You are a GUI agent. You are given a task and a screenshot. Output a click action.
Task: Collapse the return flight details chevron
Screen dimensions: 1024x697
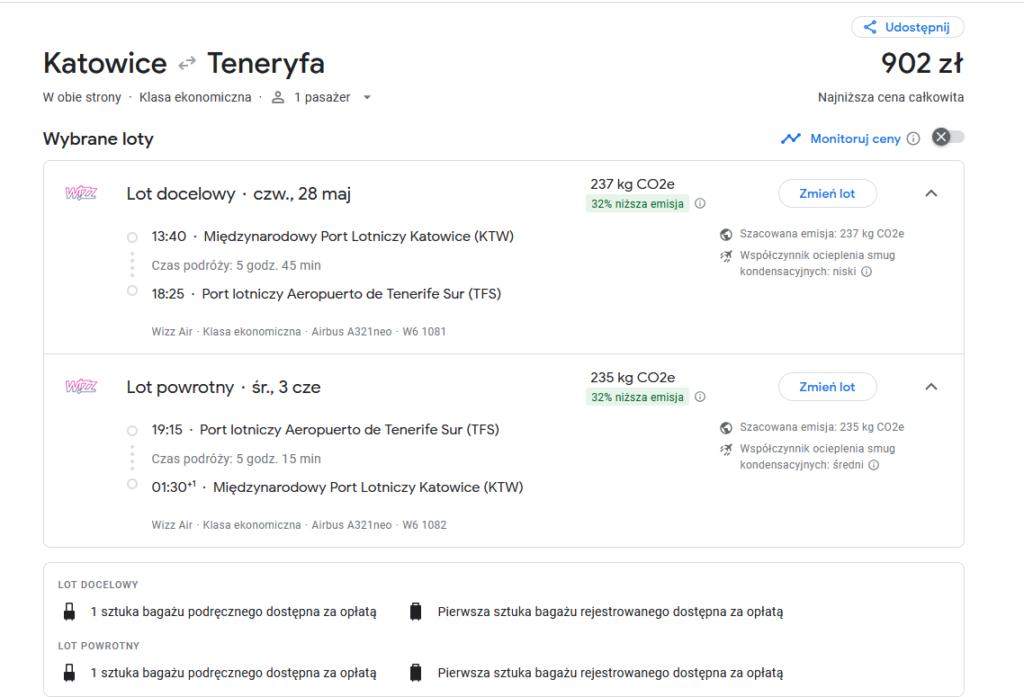931,387
